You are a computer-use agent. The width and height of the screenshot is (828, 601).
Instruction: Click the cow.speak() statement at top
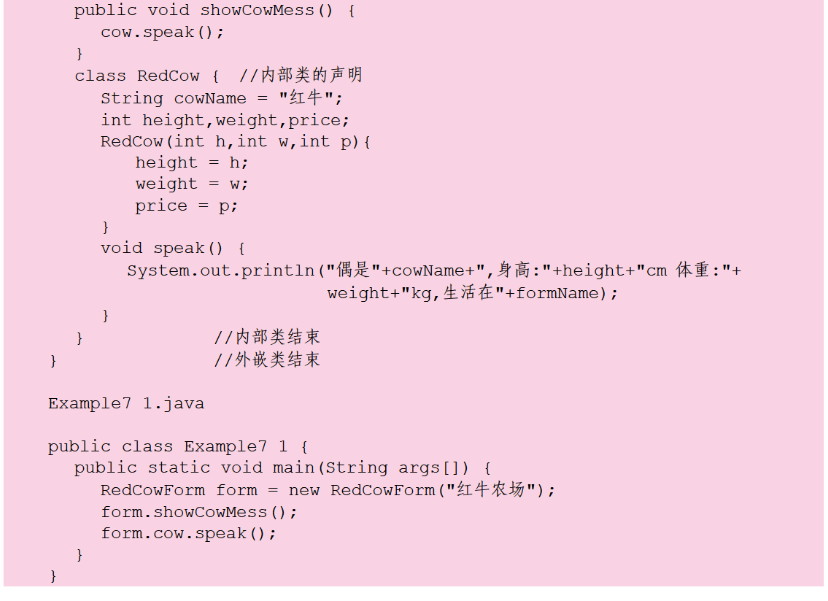(162, 32)
